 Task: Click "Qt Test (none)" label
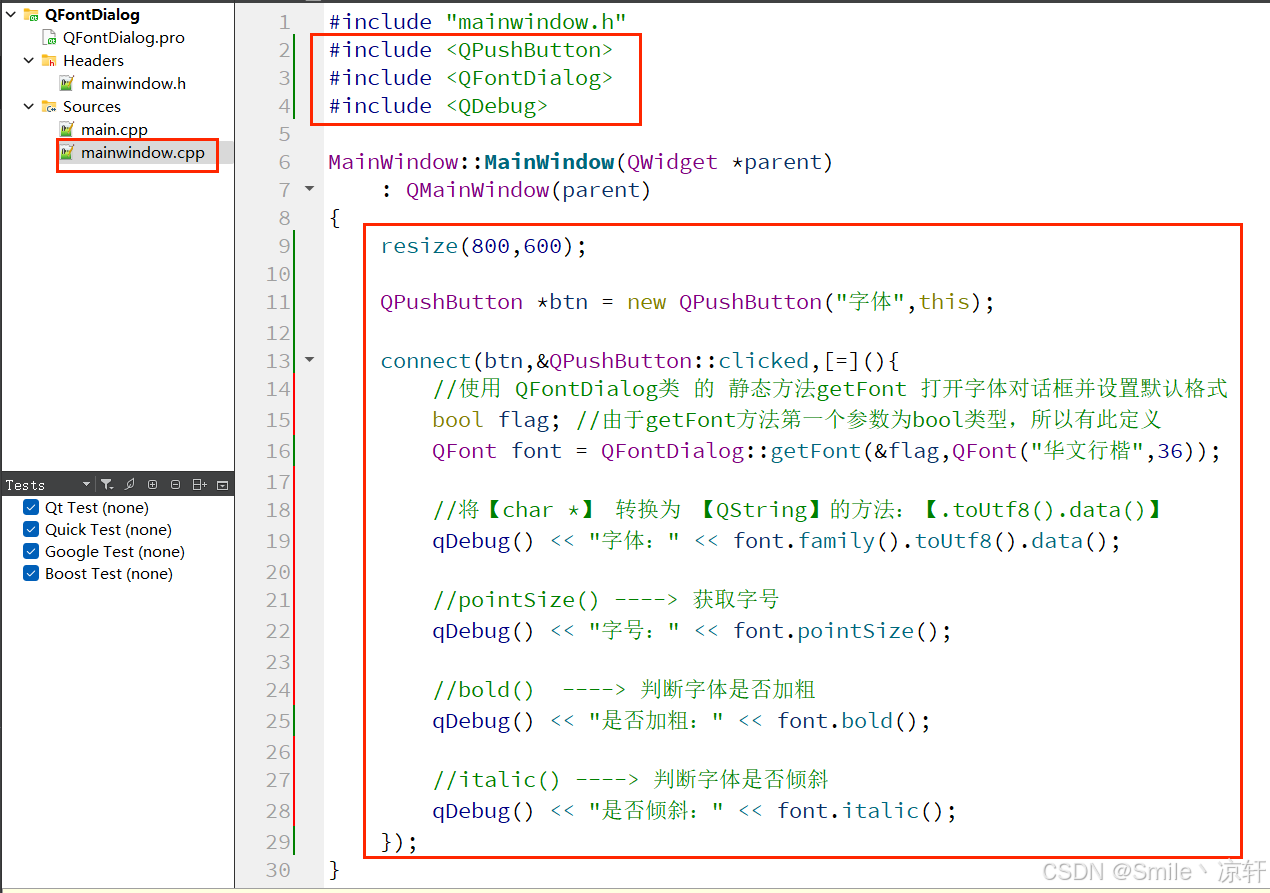point(96,508)
